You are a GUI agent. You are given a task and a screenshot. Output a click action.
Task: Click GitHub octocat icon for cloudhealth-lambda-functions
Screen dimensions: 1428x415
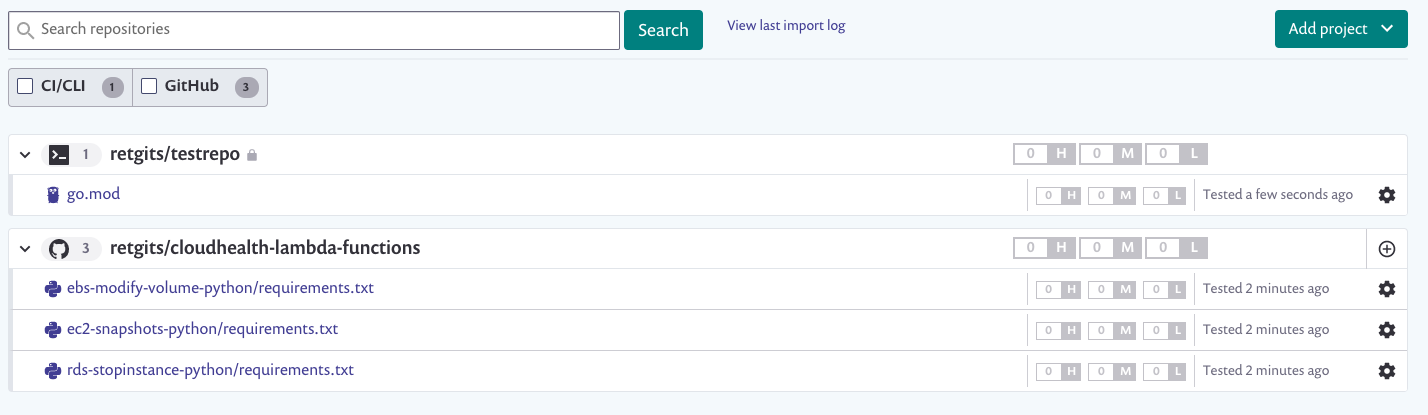coord(59,248)
